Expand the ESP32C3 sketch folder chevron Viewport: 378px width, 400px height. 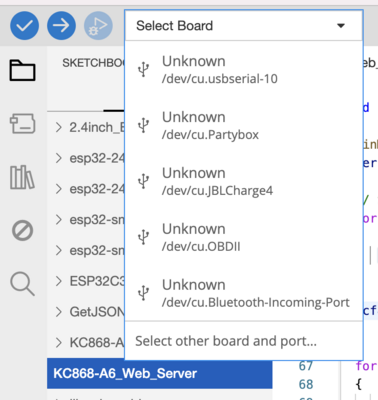click(x=59, y=281)
